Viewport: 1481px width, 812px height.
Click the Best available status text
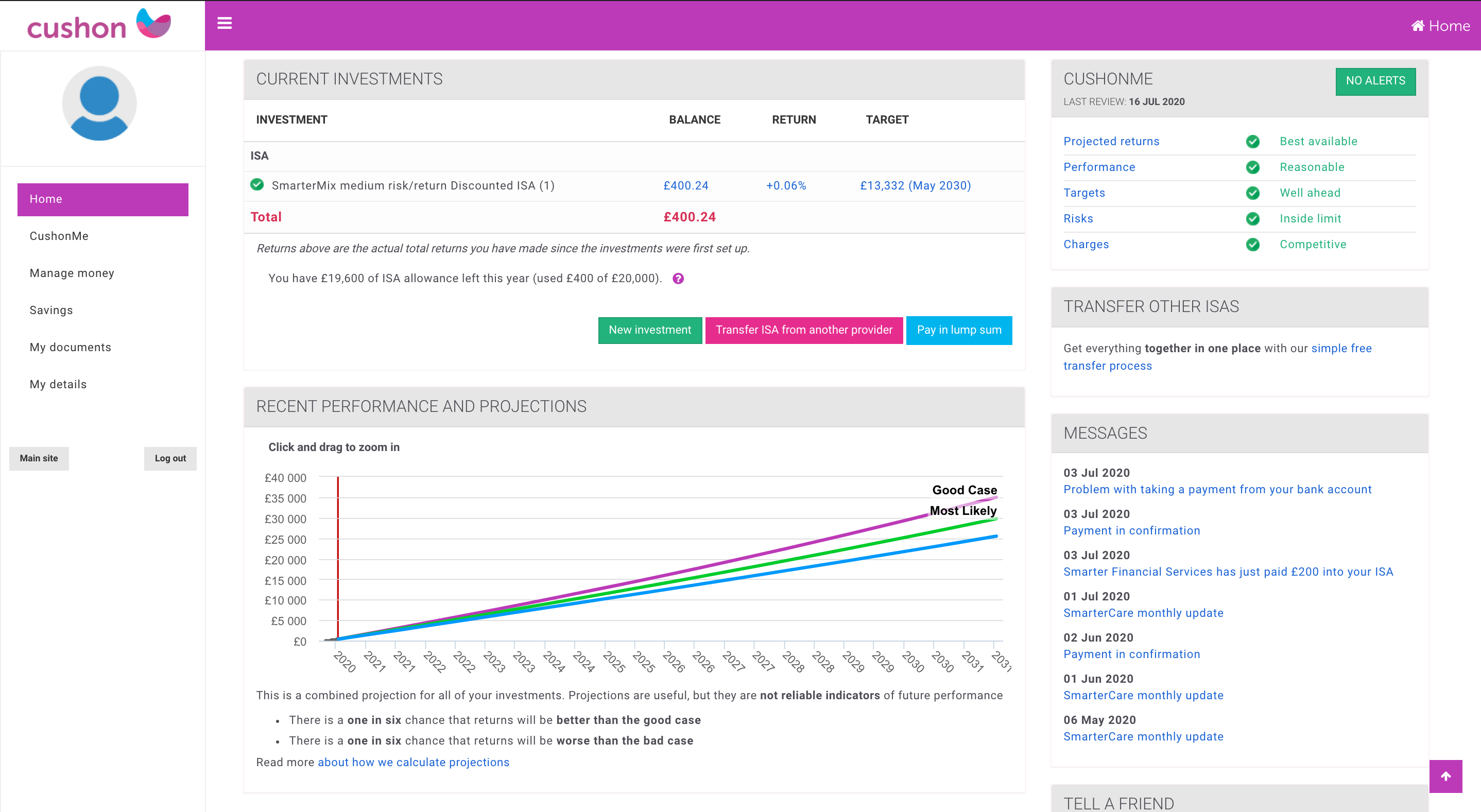(1318, 142)
